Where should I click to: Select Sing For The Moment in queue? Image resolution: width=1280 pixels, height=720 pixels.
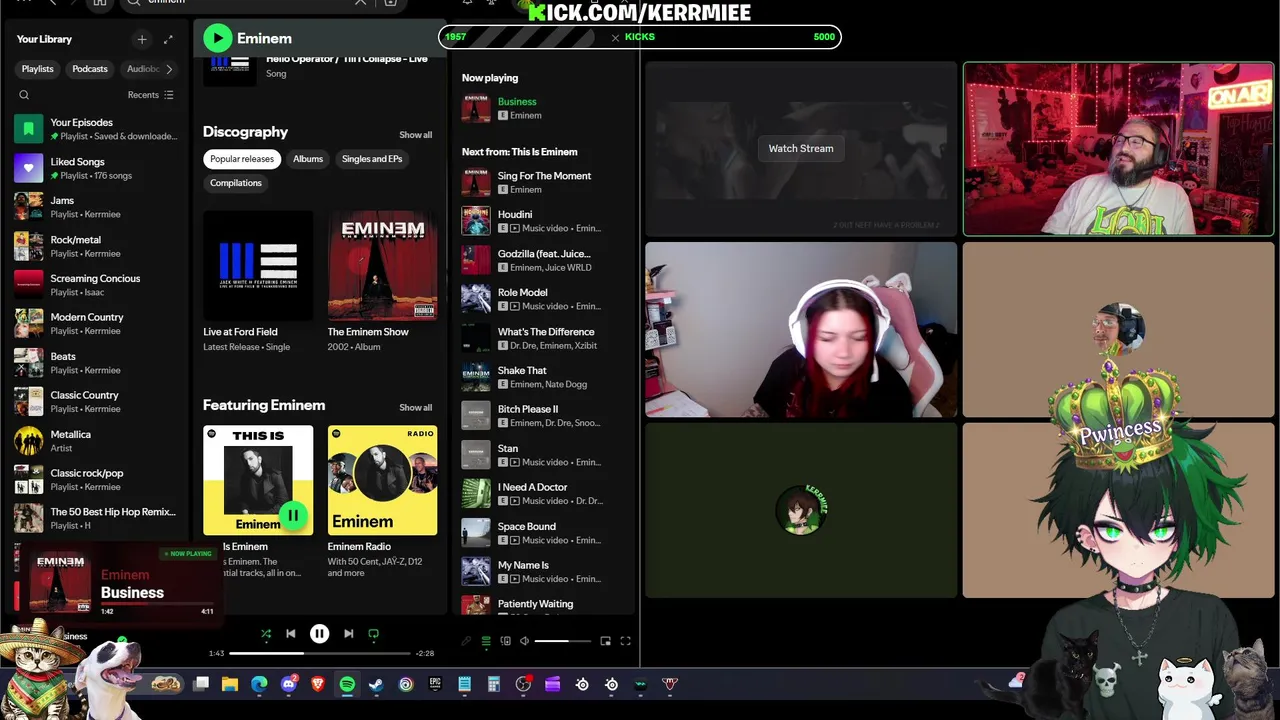544,182
